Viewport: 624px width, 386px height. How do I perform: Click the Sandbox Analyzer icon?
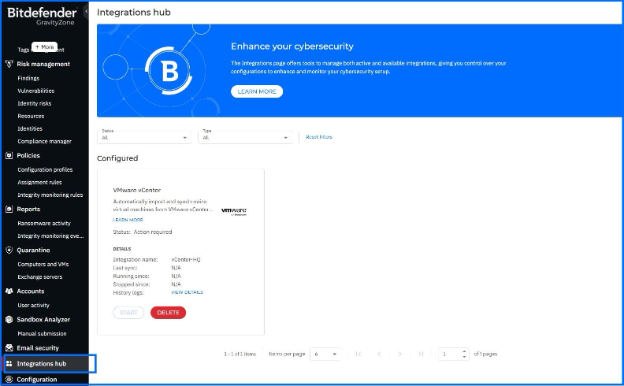coord(9,320)
